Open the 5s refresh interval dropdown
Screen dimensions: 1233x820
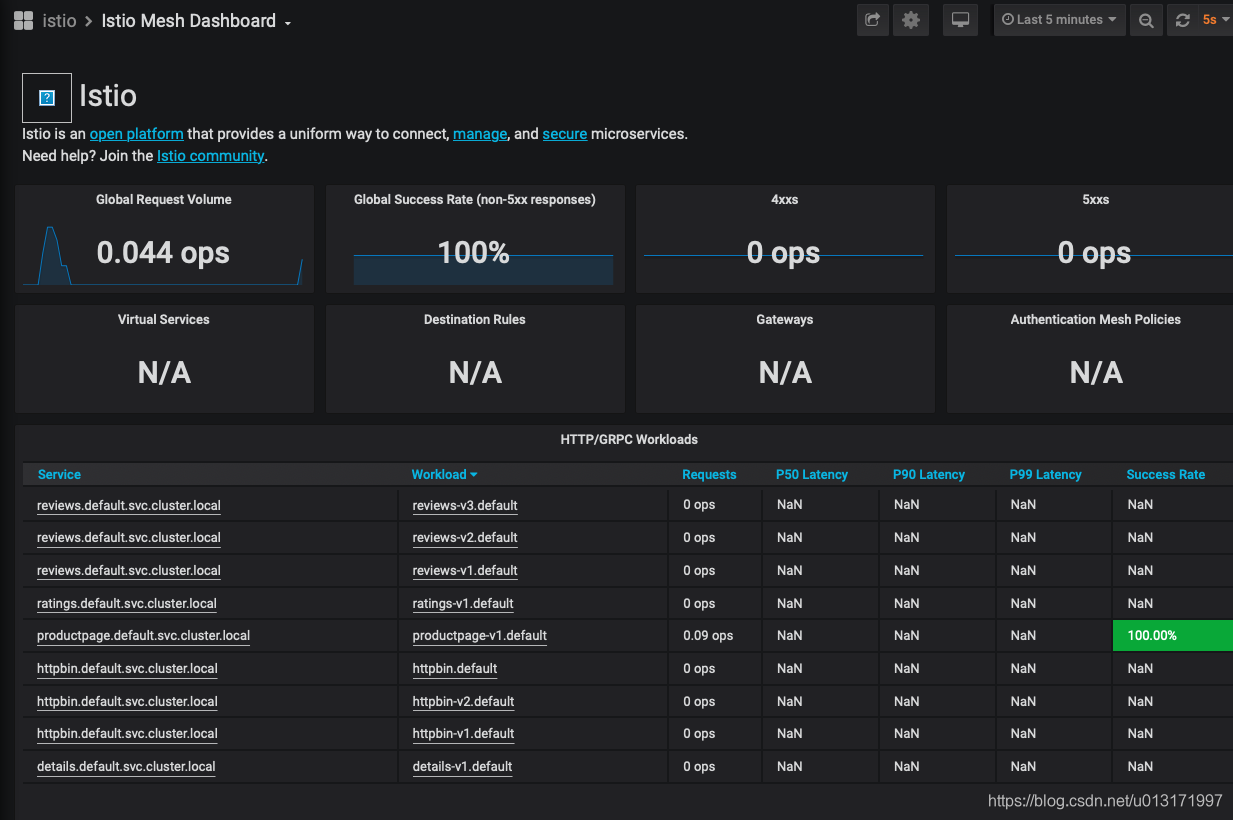pos(1215,20)
